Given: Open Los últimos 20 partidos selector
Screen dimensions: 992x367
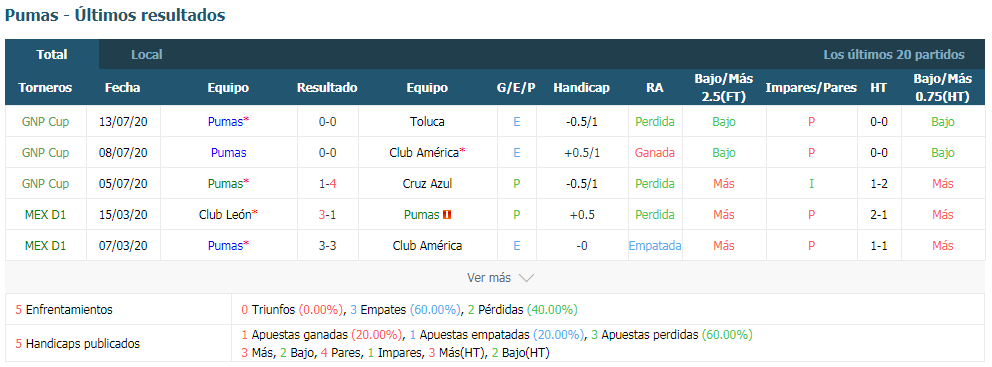Looking at the screenshot, I should click(x=893, y=54).
